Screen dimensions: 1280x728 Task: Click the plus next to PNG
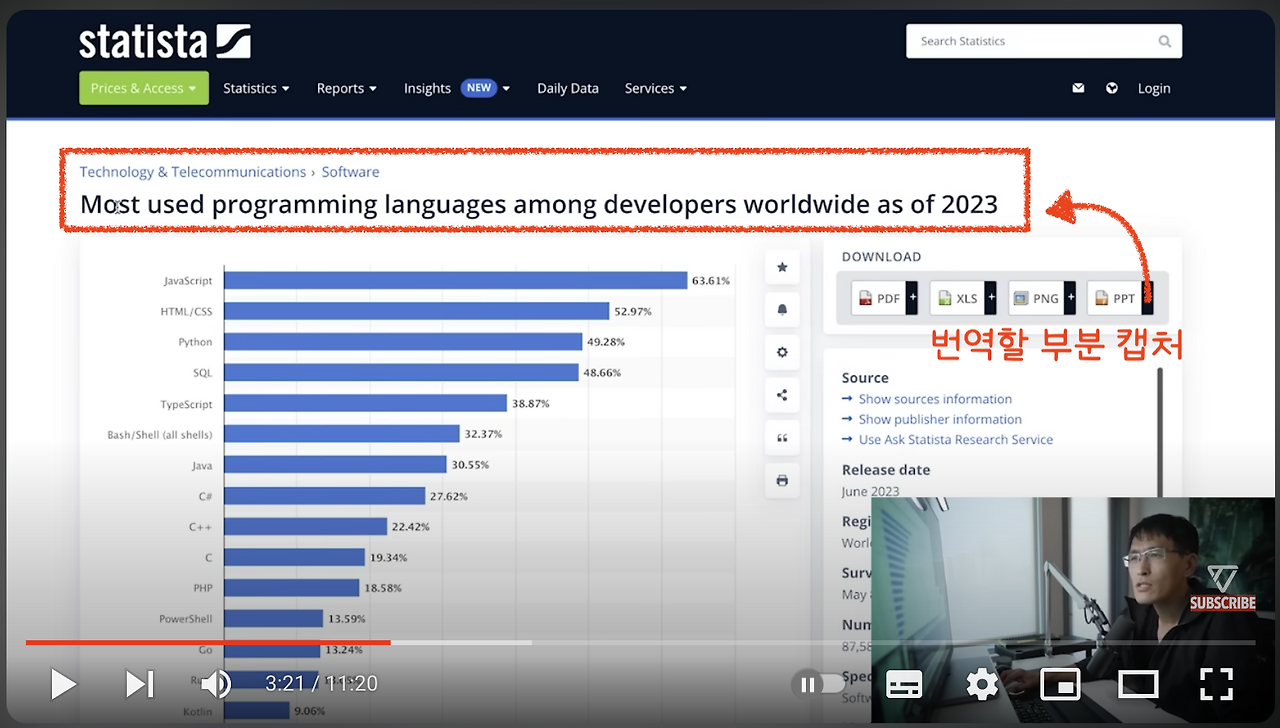(1070, 298)
